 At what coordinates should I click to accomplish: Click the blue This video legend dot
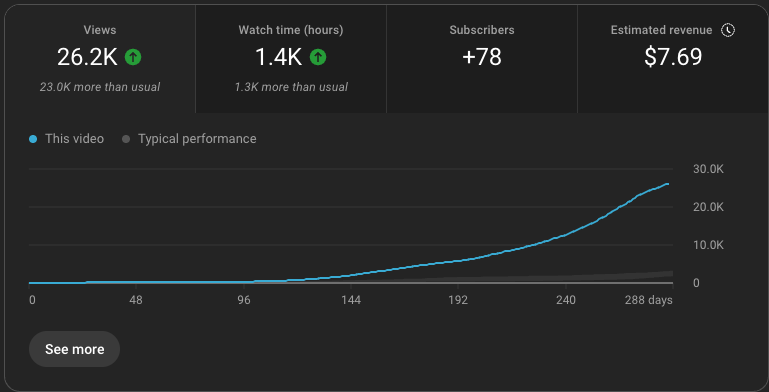point(33,139)
